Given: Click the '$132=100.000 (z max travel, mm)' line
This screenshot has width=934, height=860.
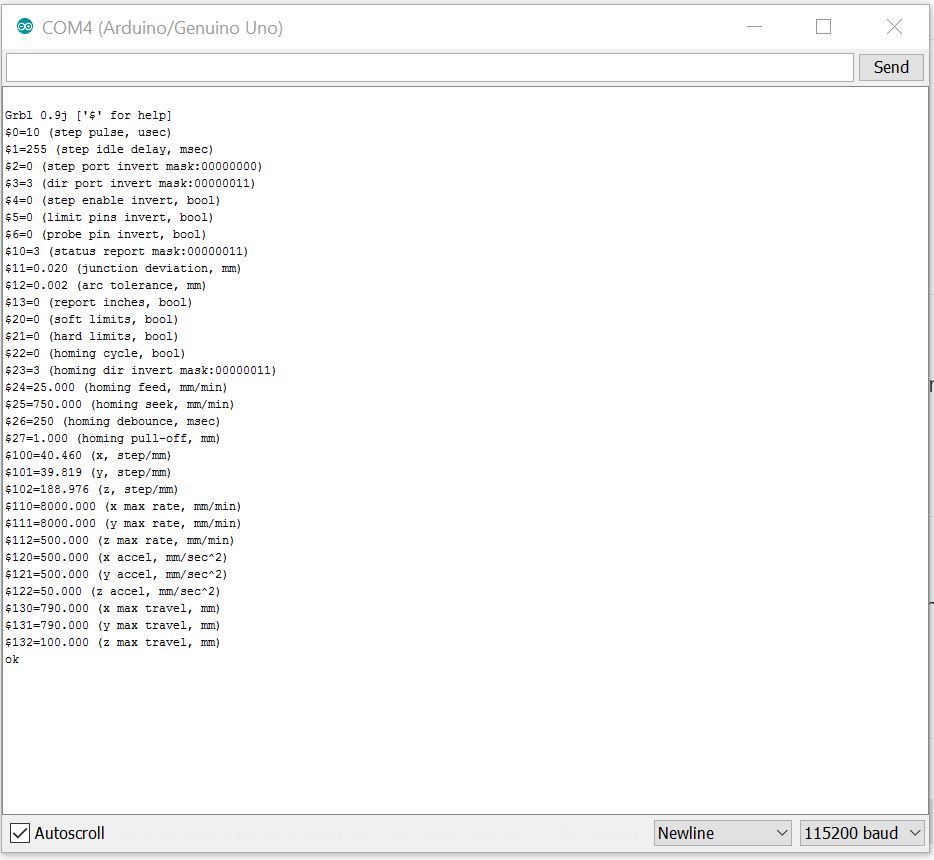Looking at the screenshot, I should 113,642.
